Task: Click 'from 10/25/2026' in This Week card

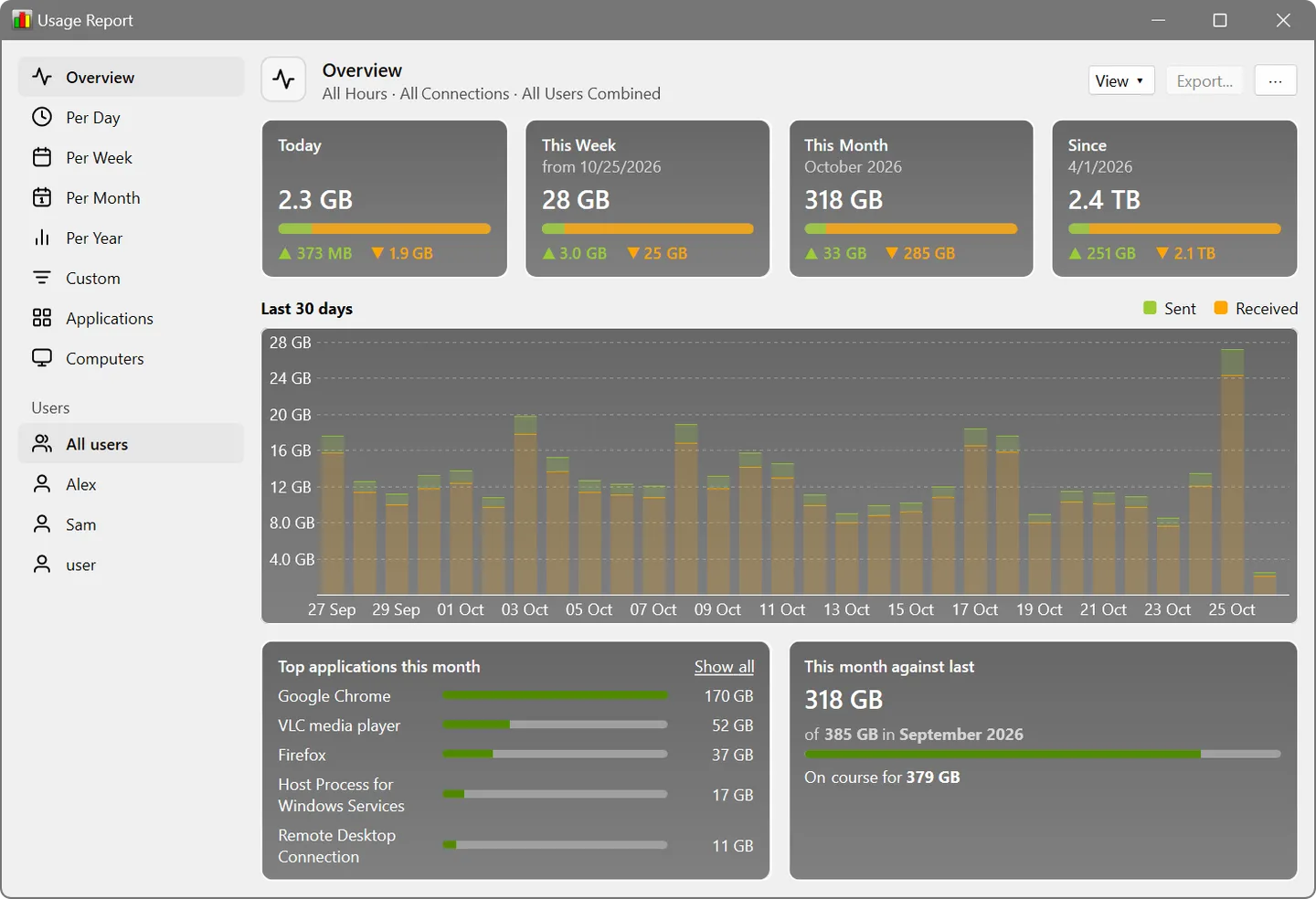Action: coord(601,167)
